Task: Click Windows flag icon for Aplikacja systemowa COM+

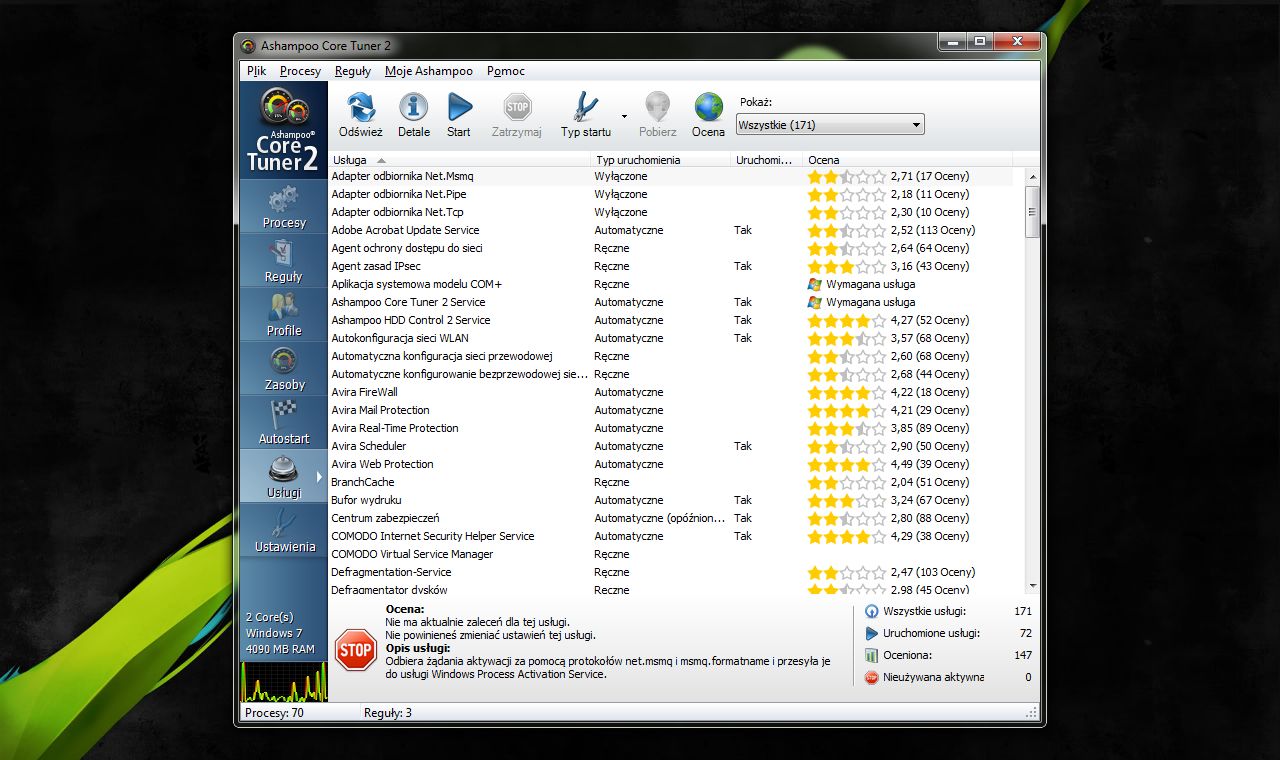Action: [815, 284]
